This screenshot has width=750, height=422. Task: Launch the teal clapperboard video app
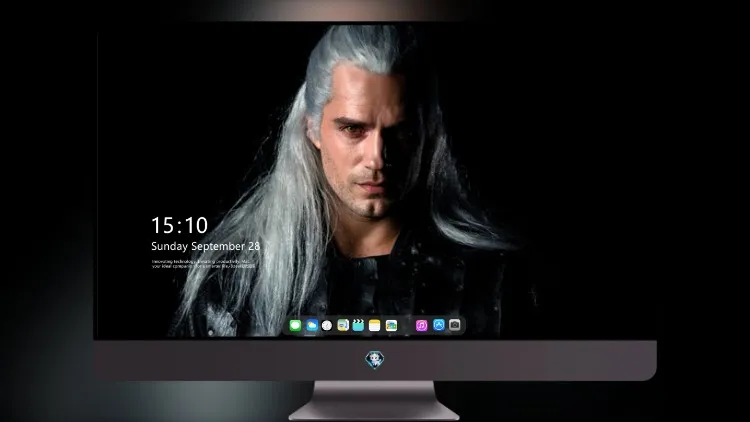pyautogui.click(x=358, y=325)
